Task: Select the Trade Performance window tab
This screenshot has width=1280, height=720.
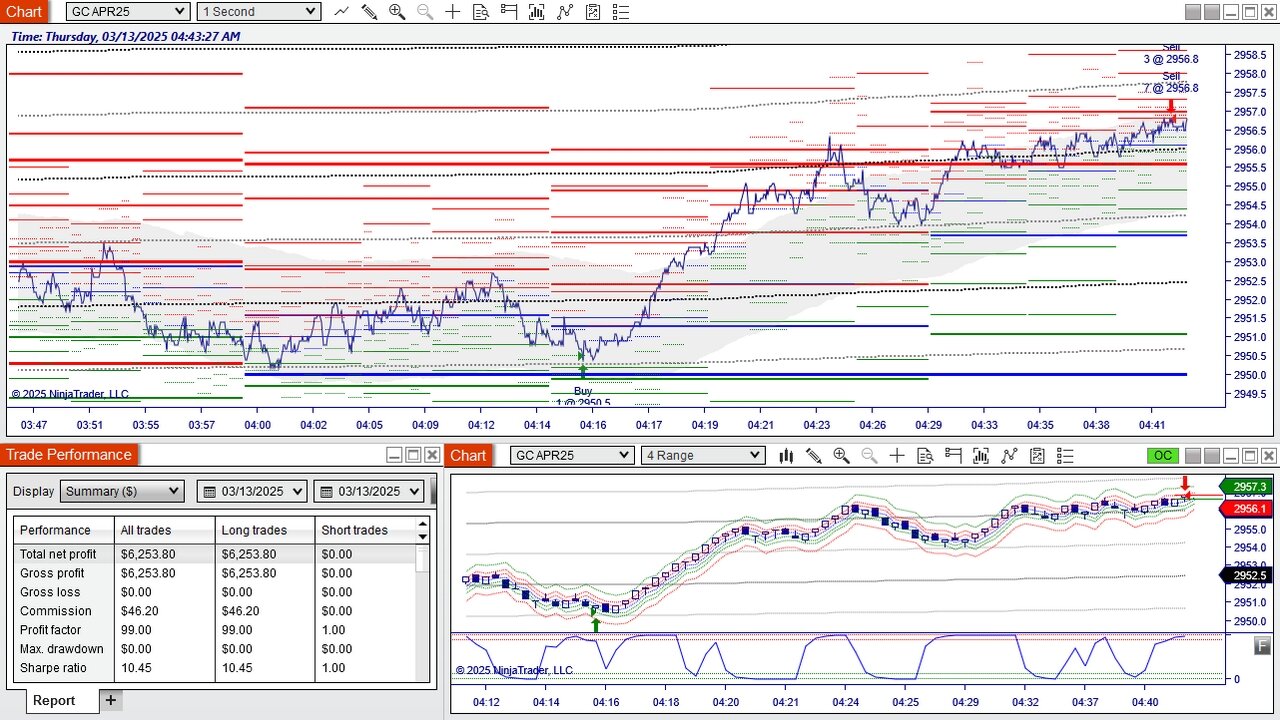Action: [x=69, y=455]
